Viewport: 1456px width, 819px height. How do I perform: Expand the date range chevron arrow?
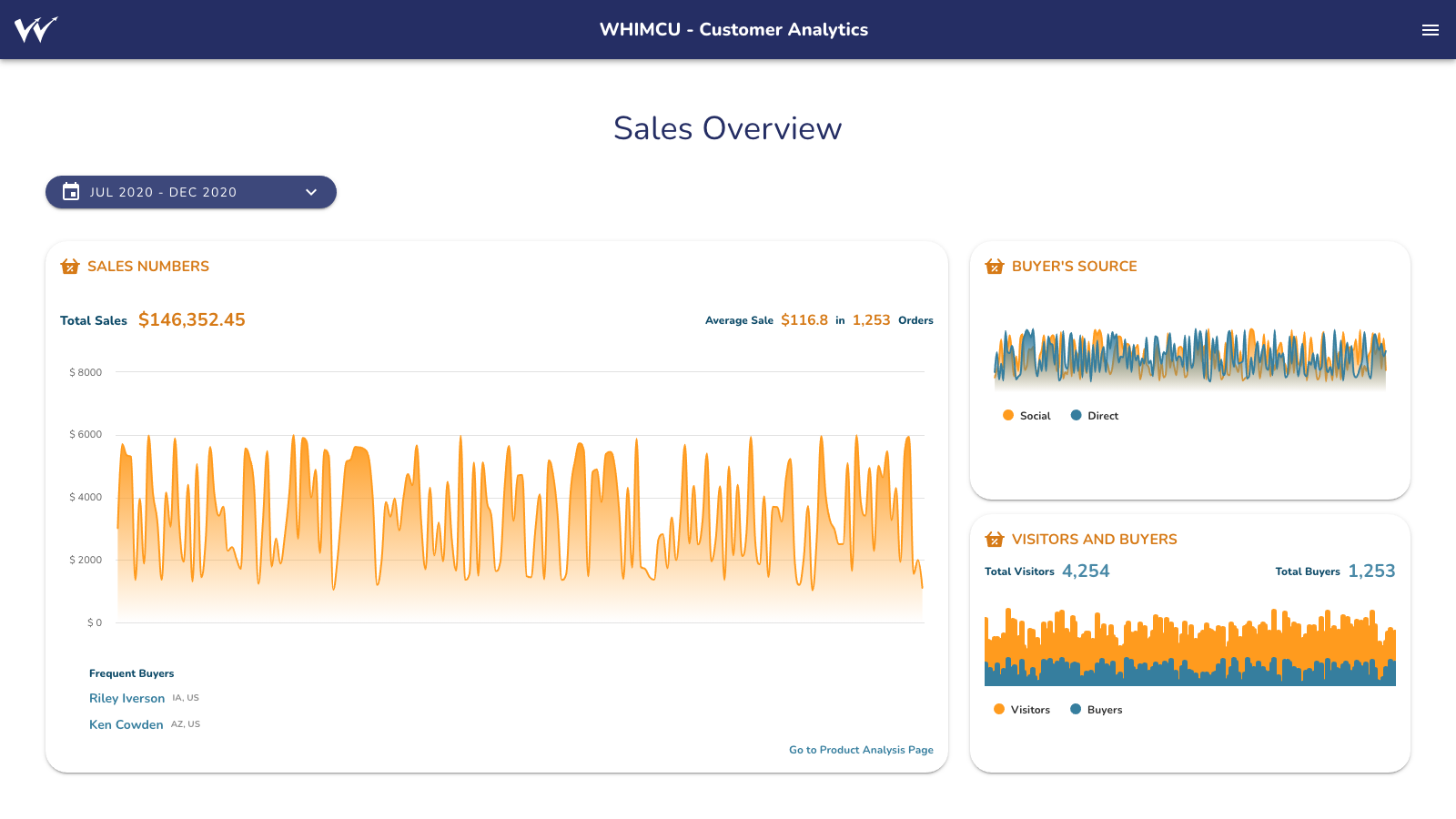[311, 192]
